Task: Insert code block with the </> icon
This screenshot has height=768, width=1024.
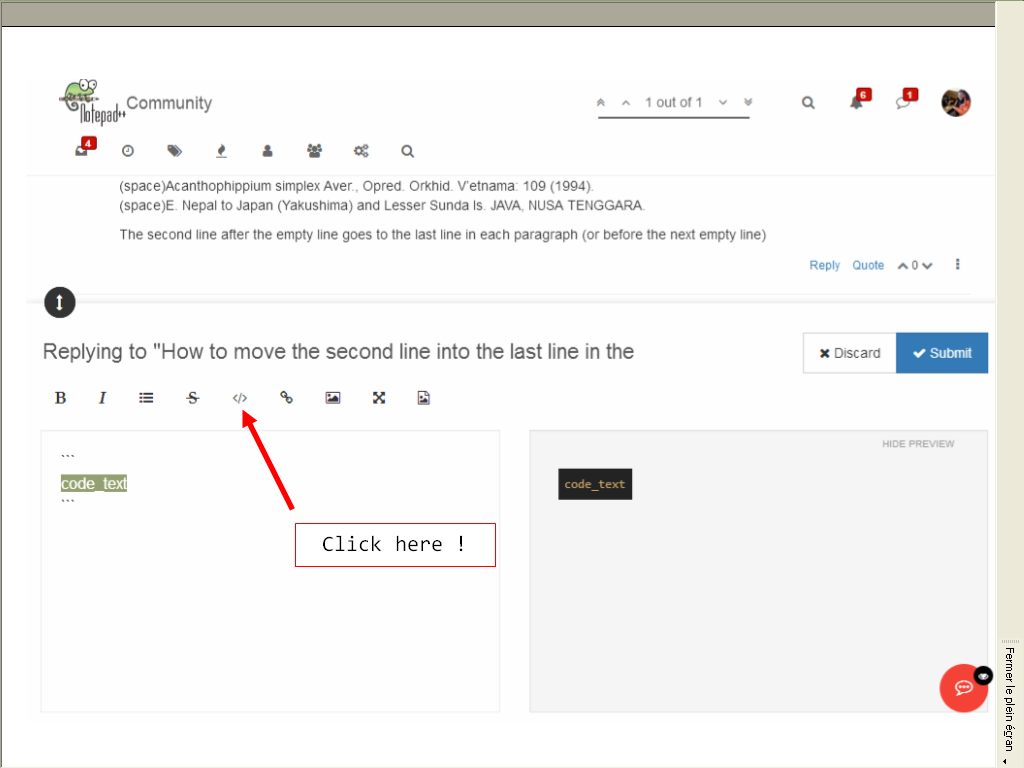Action: [240, 398]
